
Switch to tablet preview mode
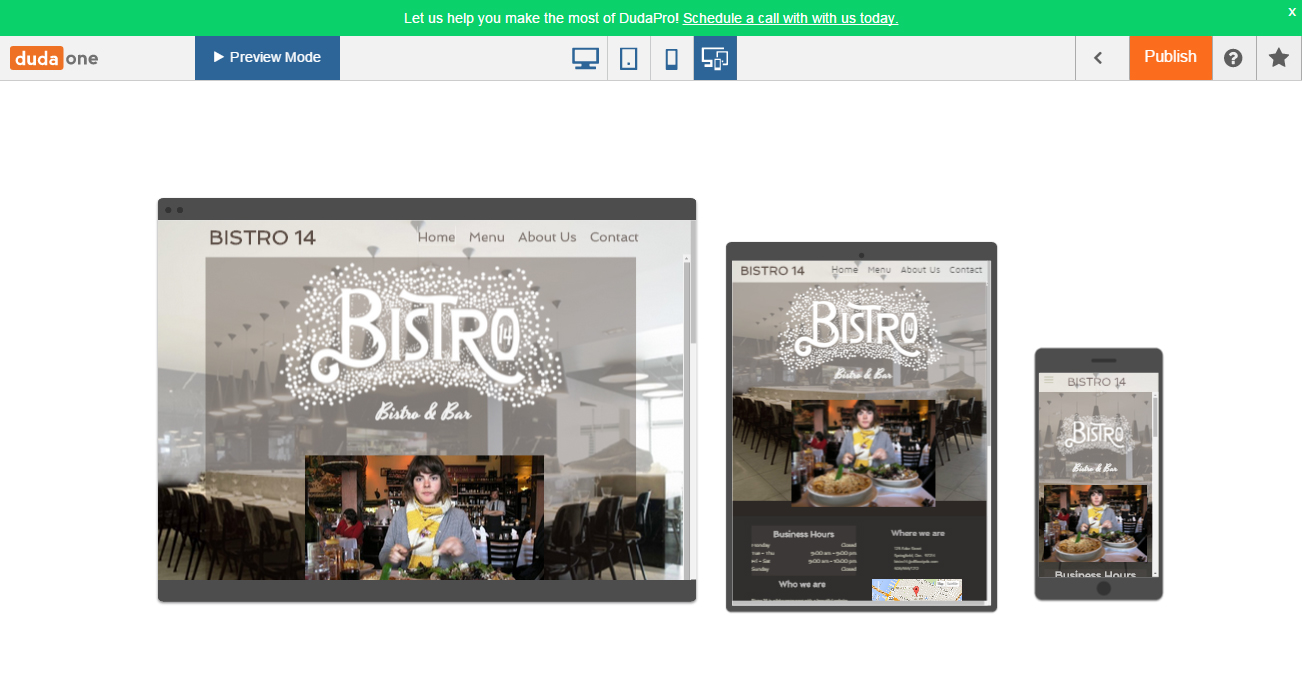628,57
